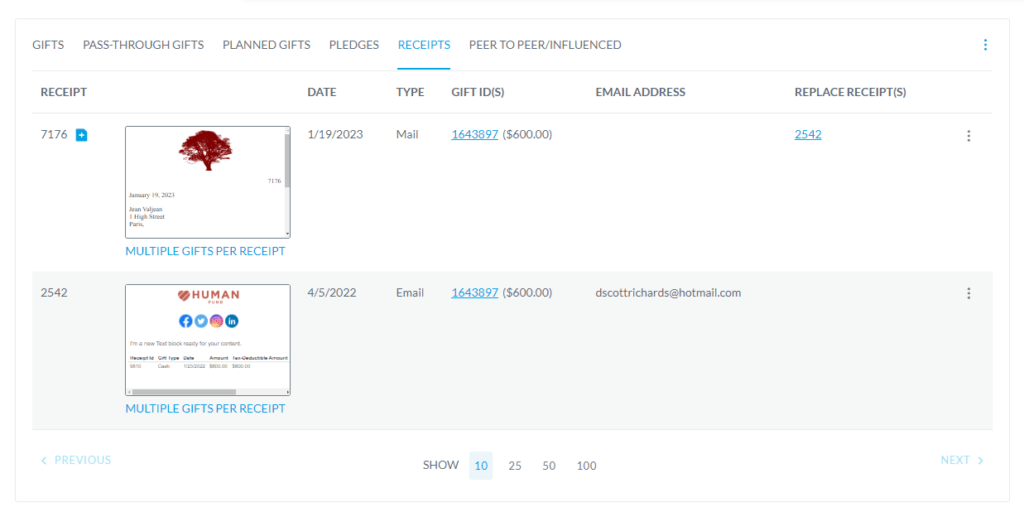
Task: Show 10 results per page
Action: click(x=481, y=465)
